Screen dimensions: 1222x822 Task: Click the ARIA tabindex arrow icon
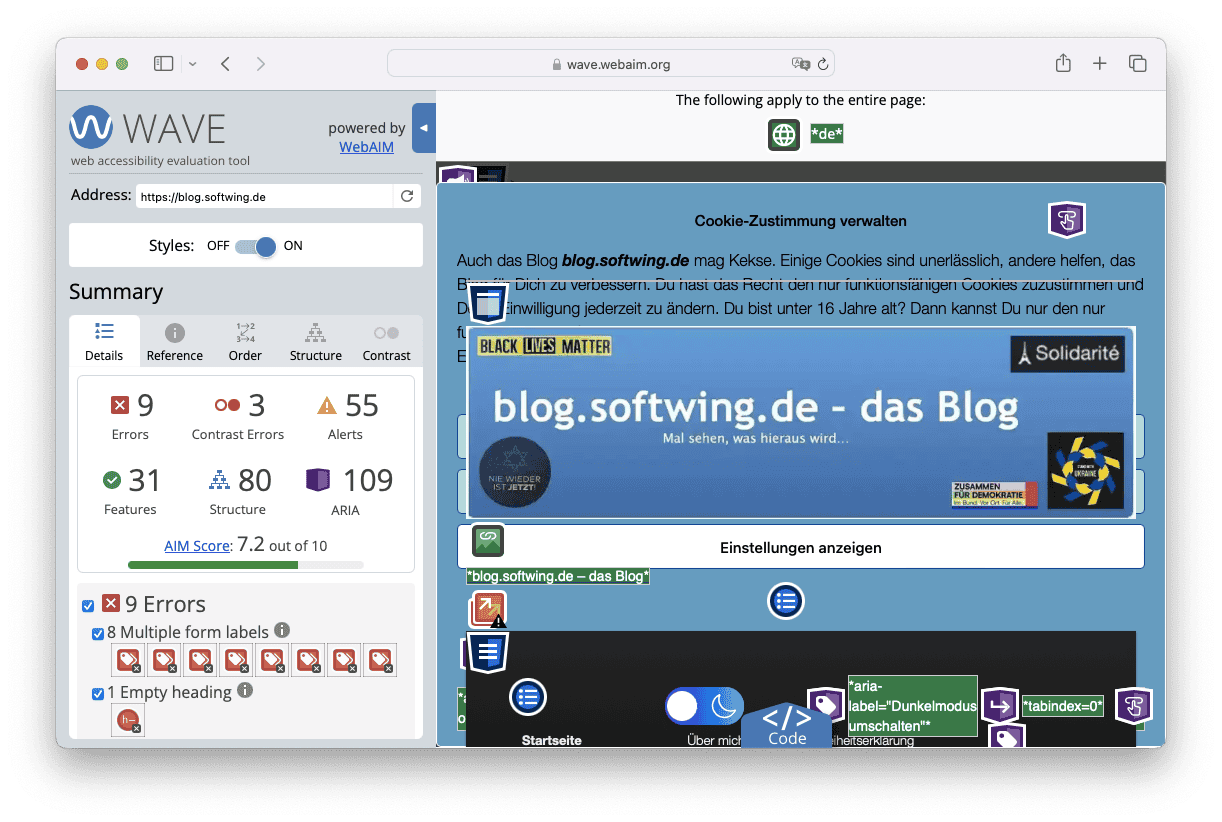pyautogui.click(x=1000, y=706)
